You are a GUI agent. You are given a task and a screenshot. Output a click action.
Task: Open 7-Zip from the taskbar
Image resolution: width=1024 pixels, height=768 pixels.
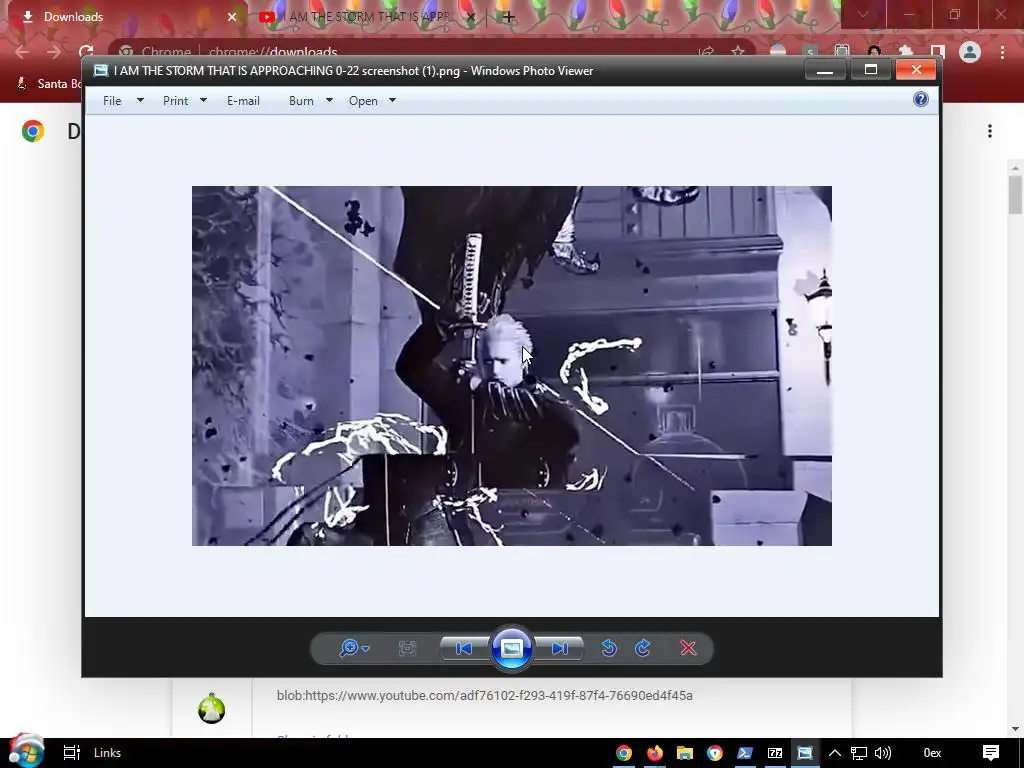775,753
